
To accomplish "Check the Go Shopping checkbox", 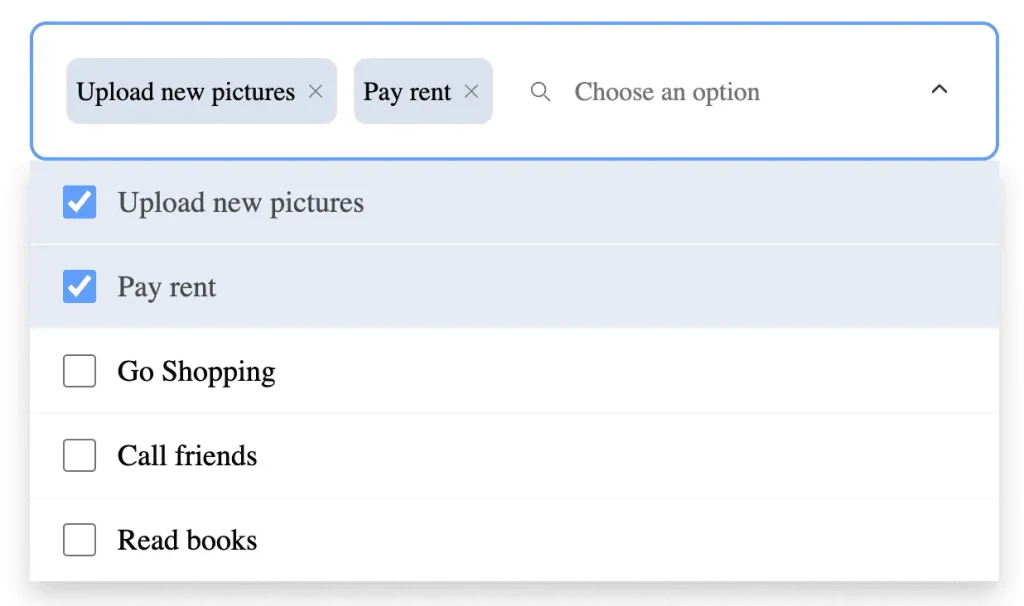I will coord(79,371).
